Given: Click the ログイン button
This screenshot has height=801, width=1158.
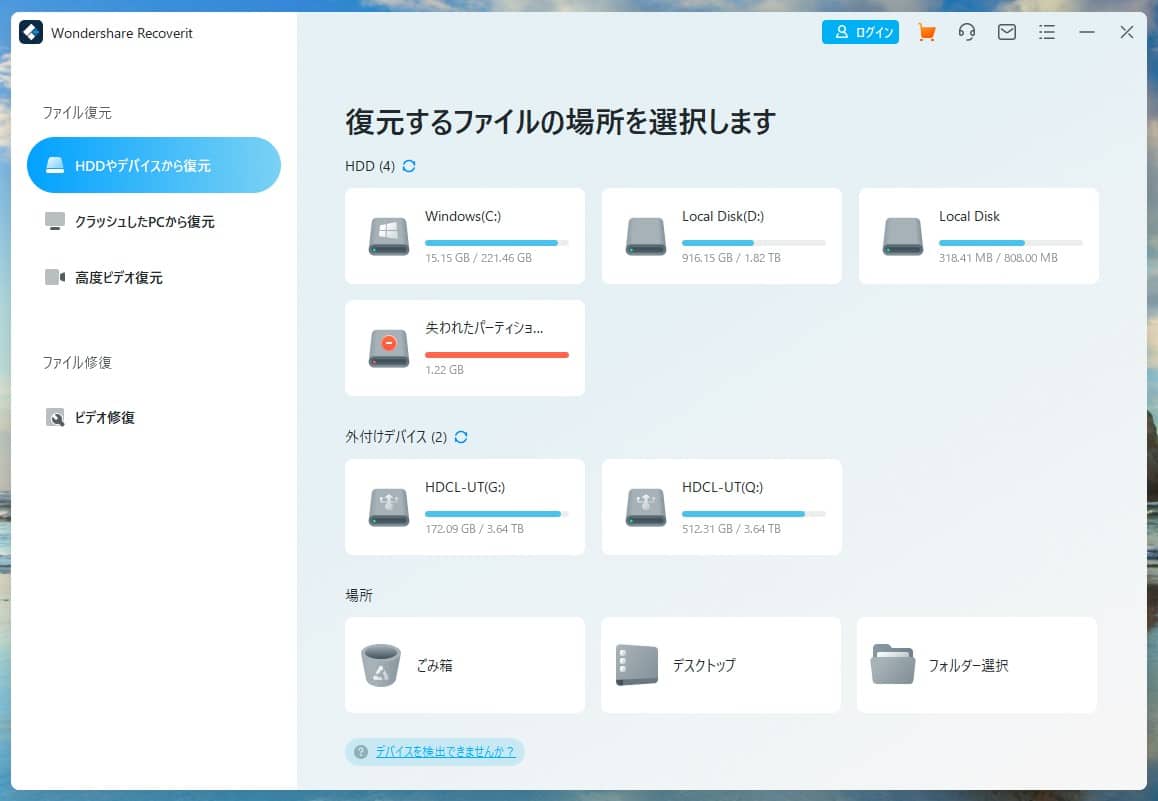Looking at the screenshot, I should [x=860, y=33].
